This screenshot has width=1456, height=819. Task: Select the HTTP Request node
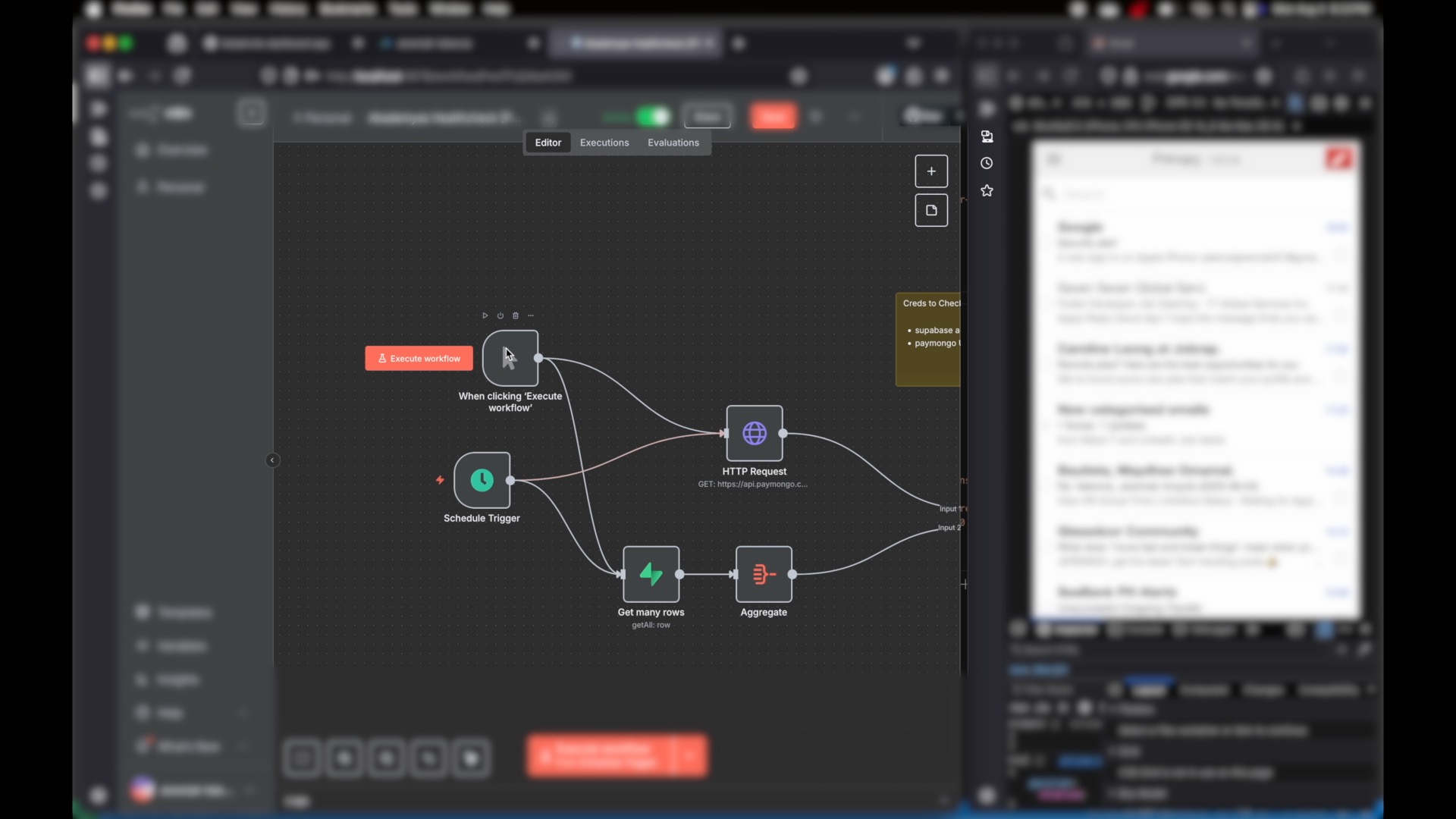point(755,433)
